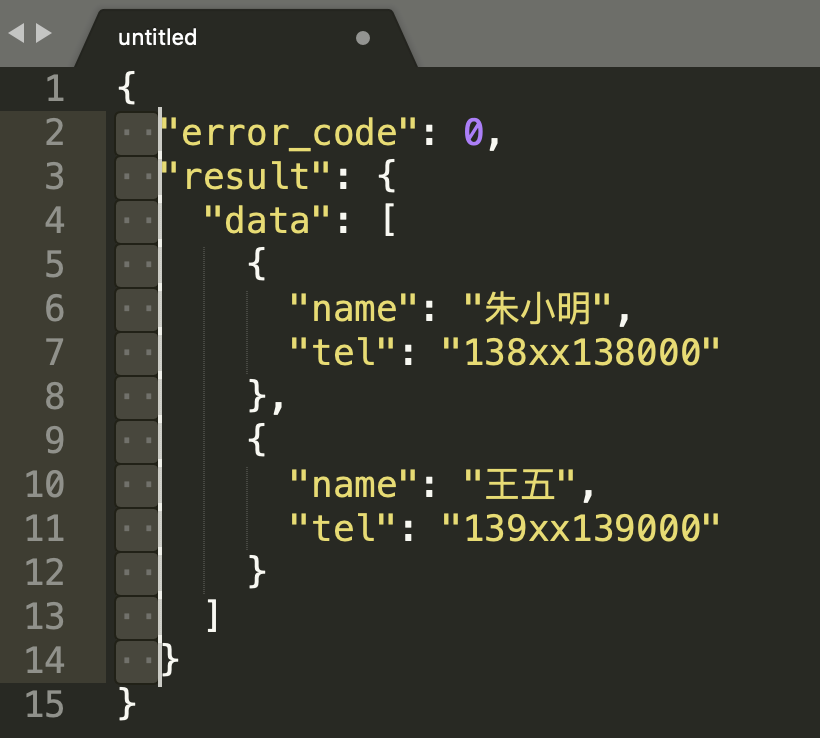Click the phone value "138xx138000"

[x=581, y=353]
